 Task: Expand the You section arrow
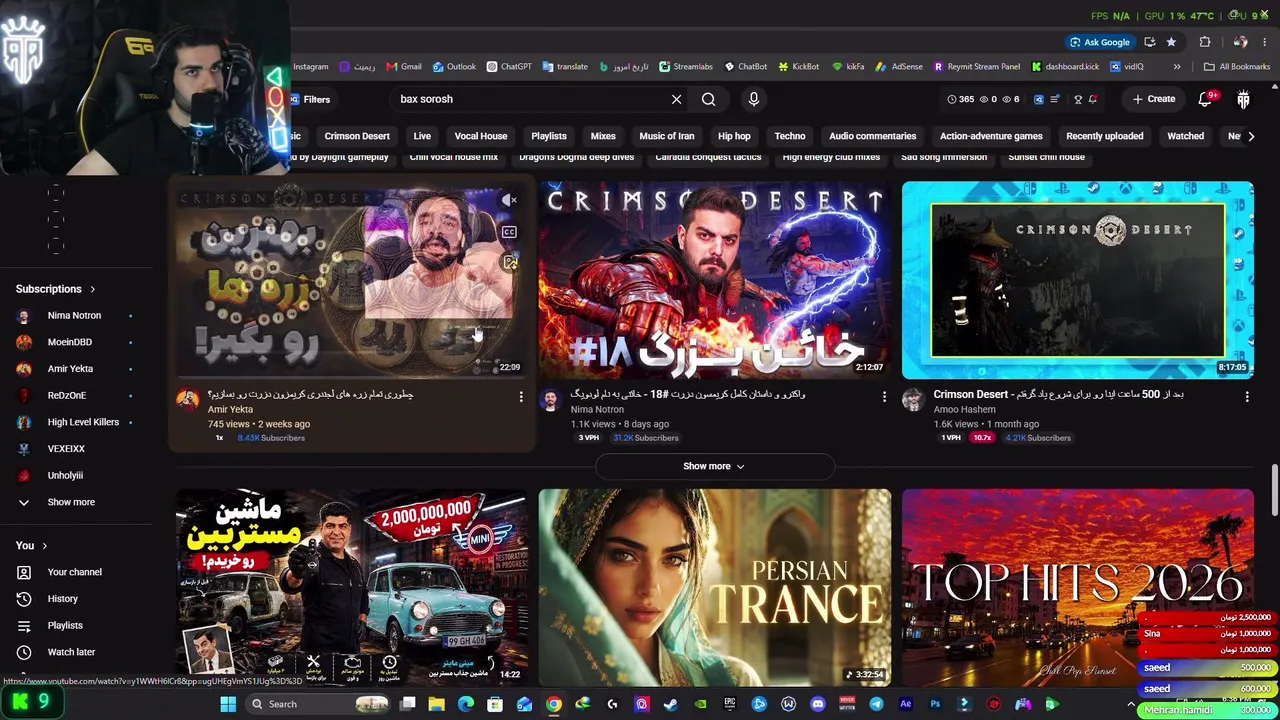tap(45, 546)
